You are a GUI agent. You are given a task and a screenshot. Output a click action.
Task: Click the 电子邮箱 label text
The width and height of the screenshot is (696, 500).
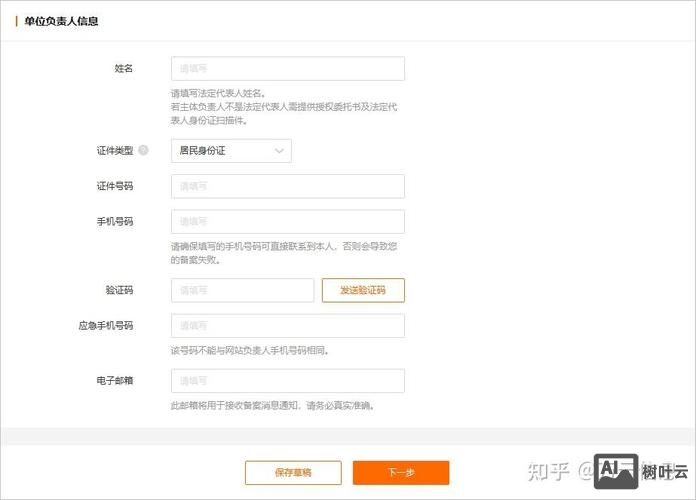(115, 381)
